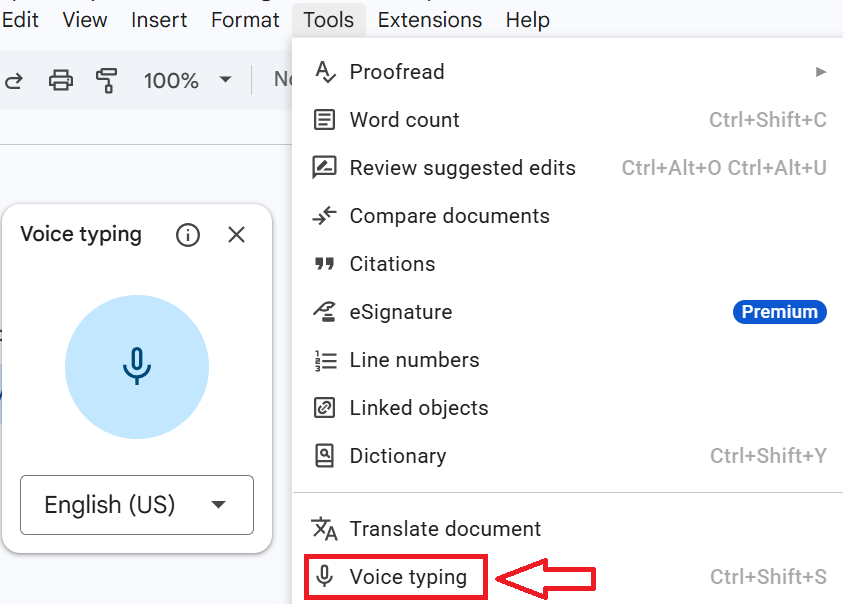Choose the Translate document menu entry
The height and width of the screenshot is (604, 843).
tap(569, 529)
